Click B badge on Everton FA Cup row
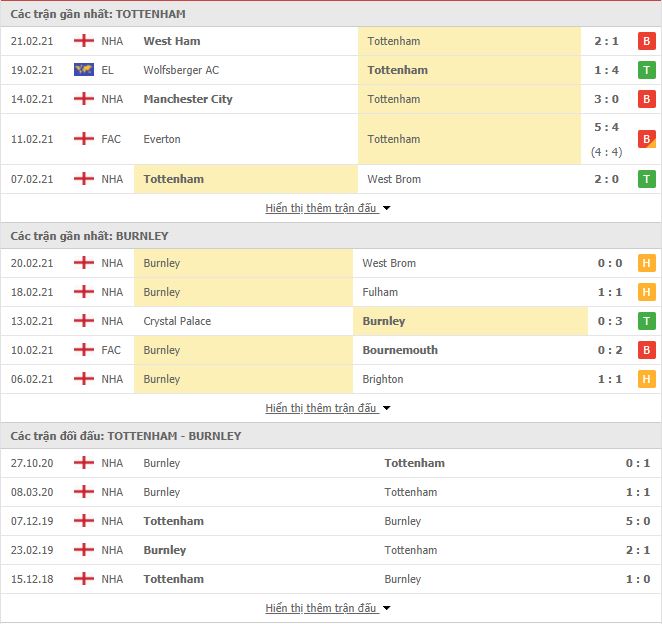 coord(646,139)
